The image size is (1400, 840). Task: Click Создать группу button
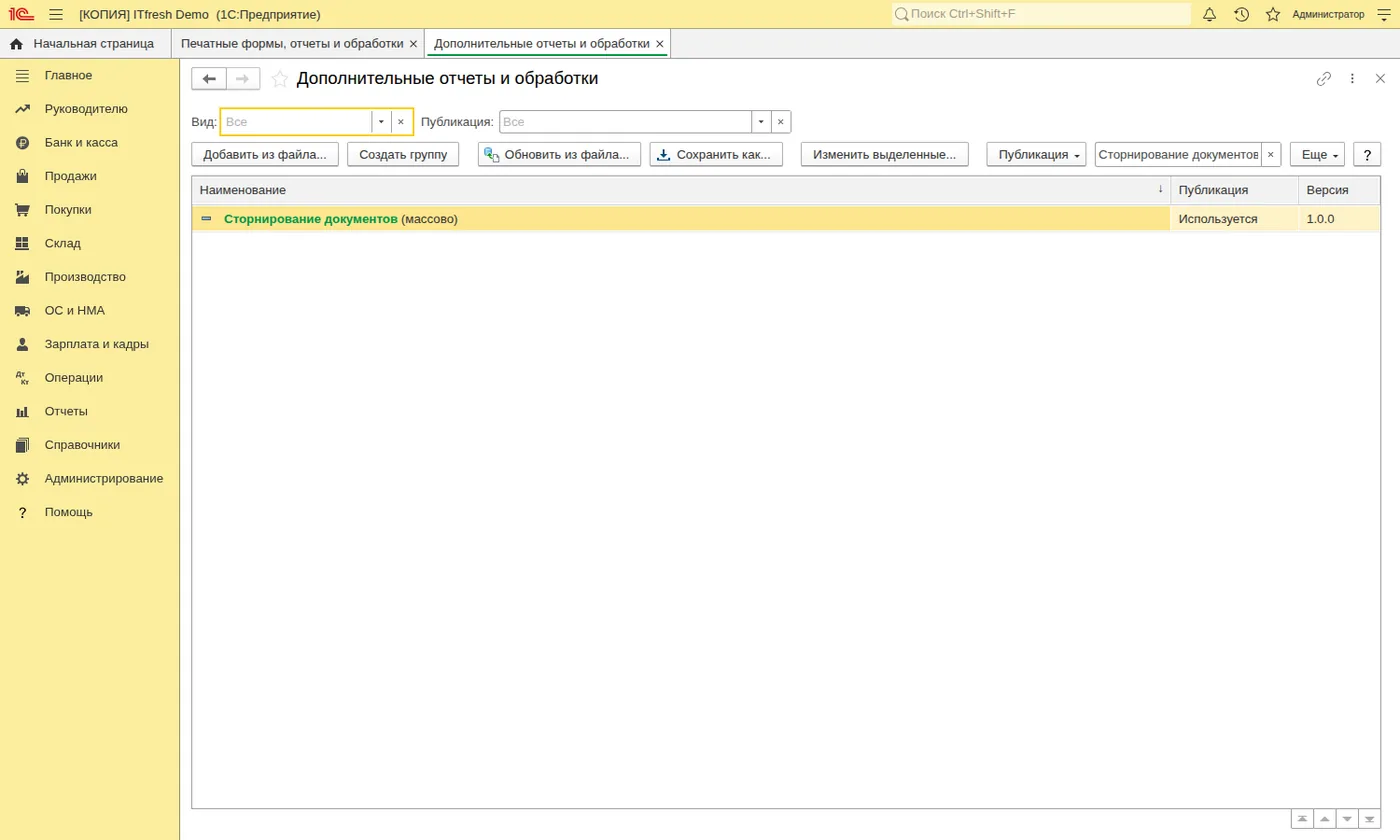pos(403,154)
